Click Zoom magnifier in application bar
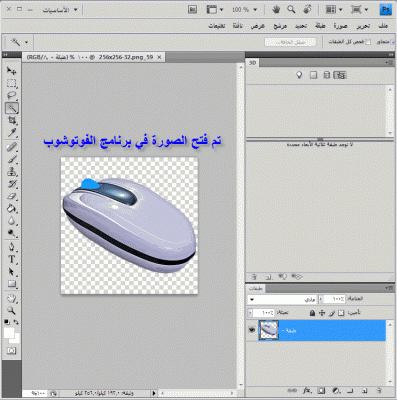This screenshot has height=400, width=397. 291,10
